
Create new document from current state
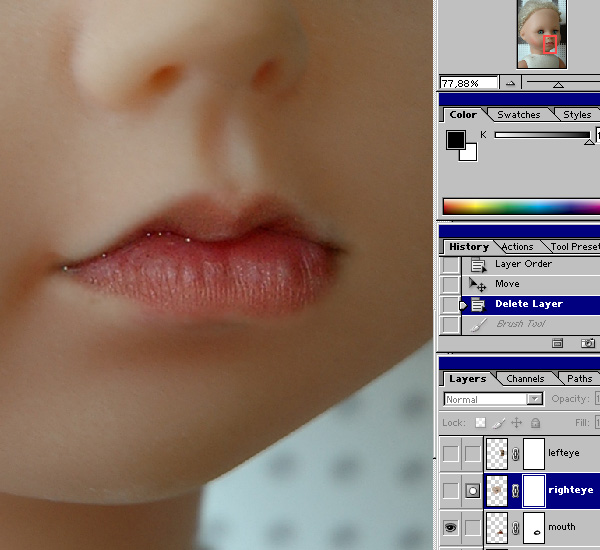coord(558,343)
